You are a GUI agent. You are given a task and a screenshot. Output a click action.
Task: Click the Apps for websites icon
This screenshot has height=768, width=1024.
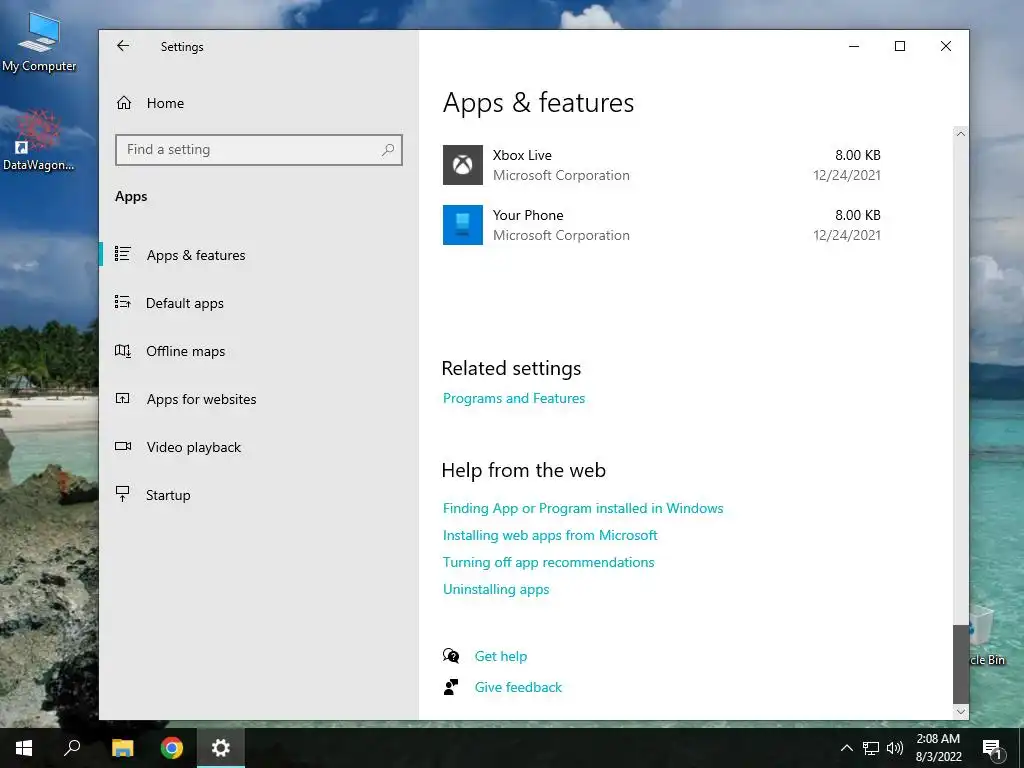pos(123,398)
